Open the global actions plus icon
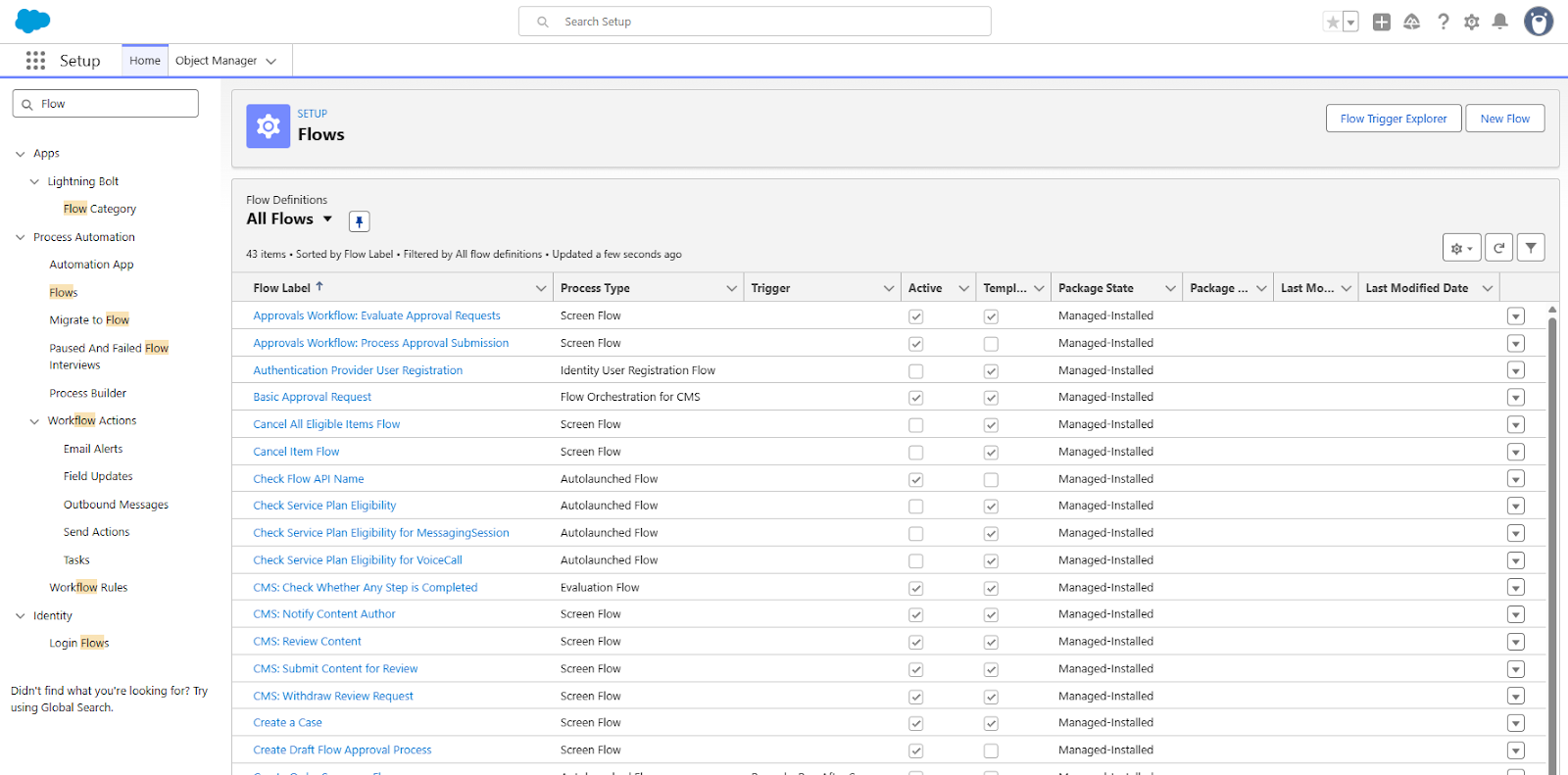Image resolution: width=1568 pixels, height=775 pixels. 1381,22
